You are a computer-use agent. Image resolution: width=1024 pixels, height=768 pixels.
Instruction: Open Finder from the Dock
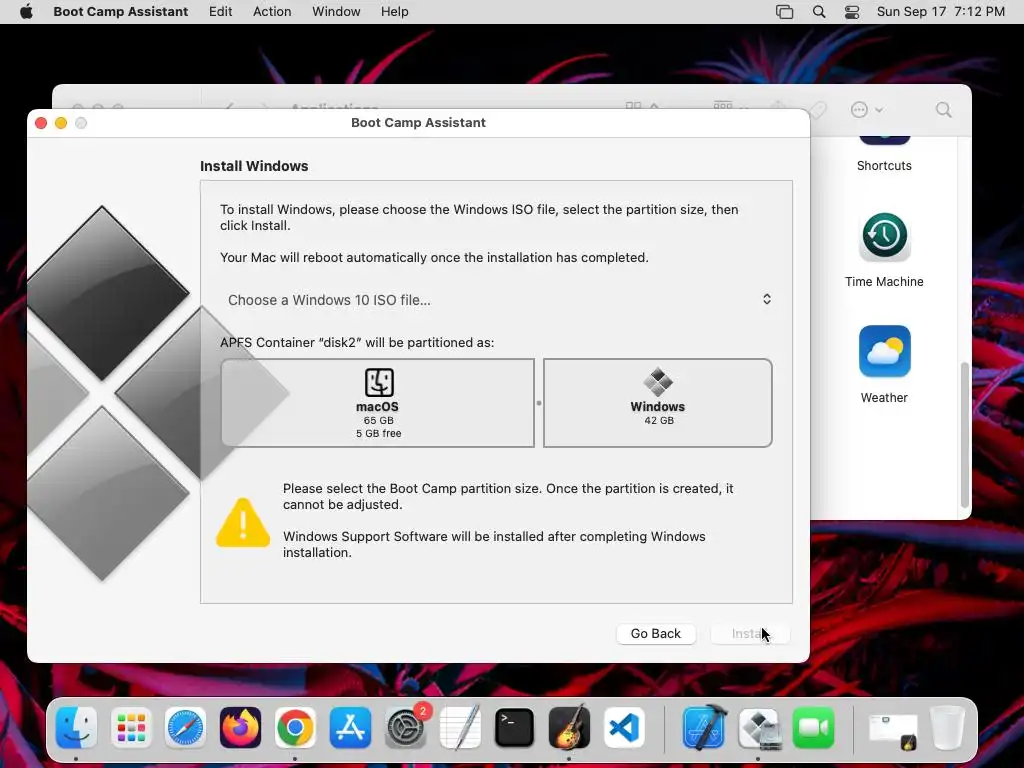(76, 727)
